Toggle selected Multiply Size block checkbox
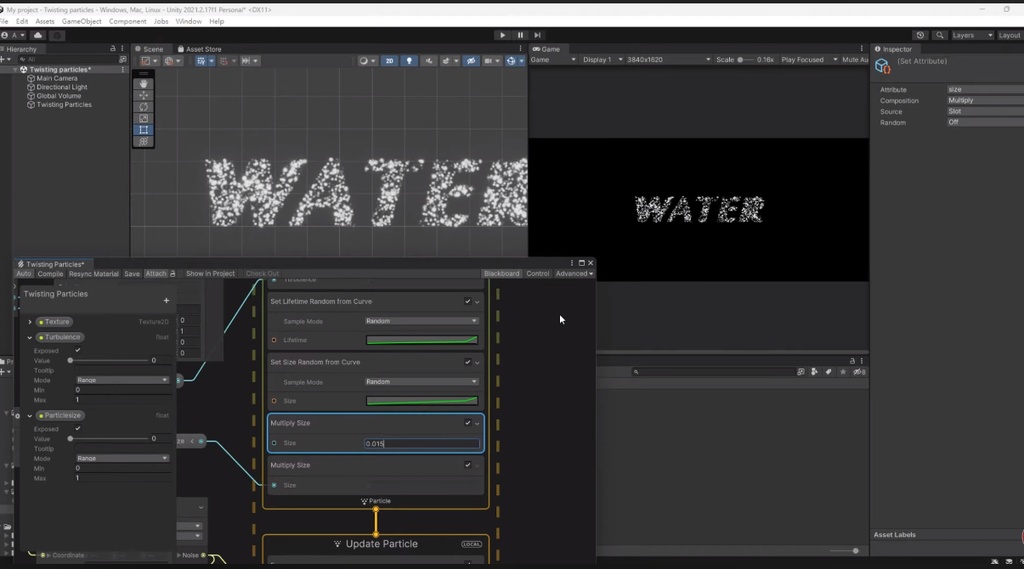 coord(468,423)
